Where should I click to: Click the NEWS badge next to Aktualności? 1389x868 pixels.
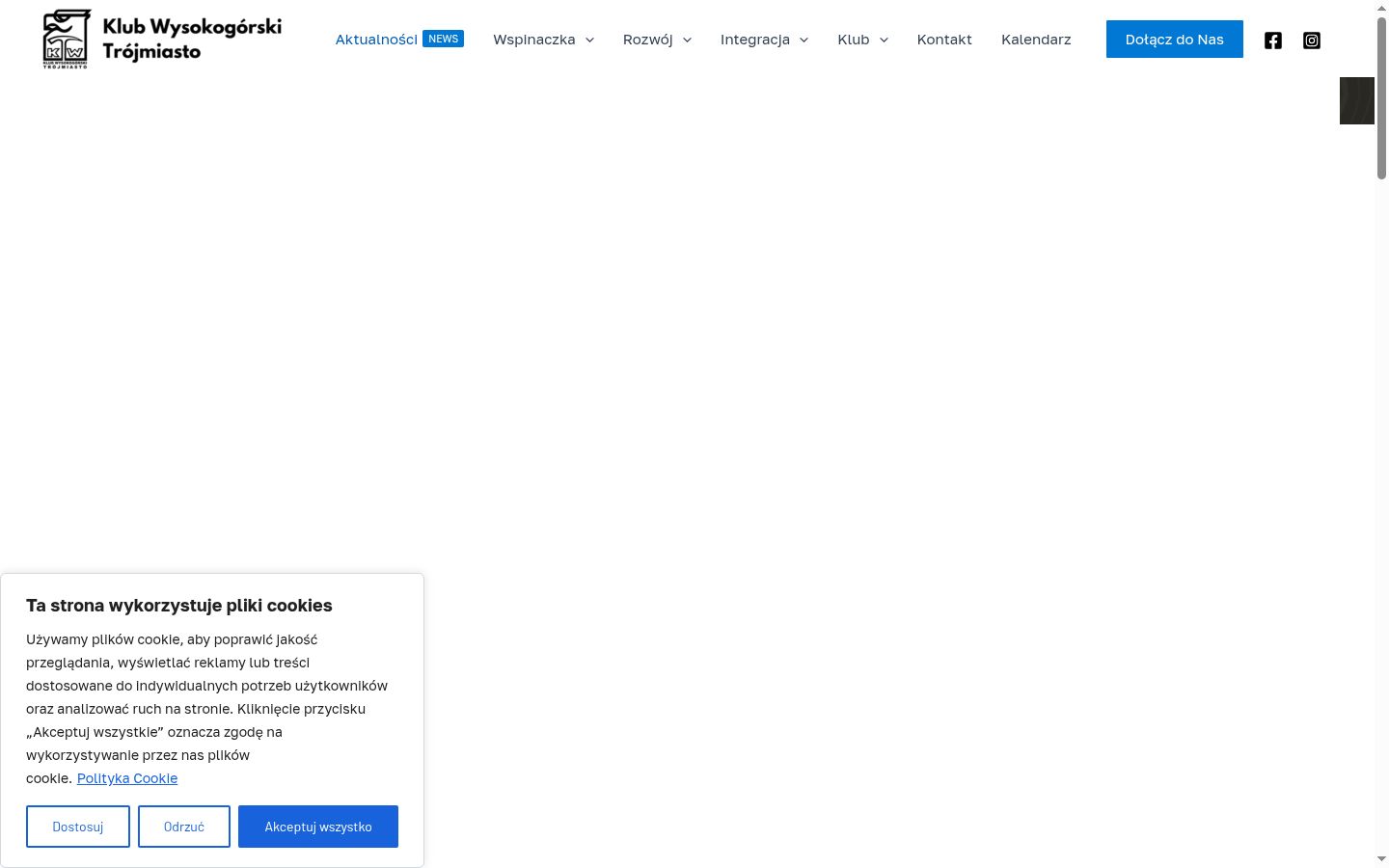[x=444, y=39]
